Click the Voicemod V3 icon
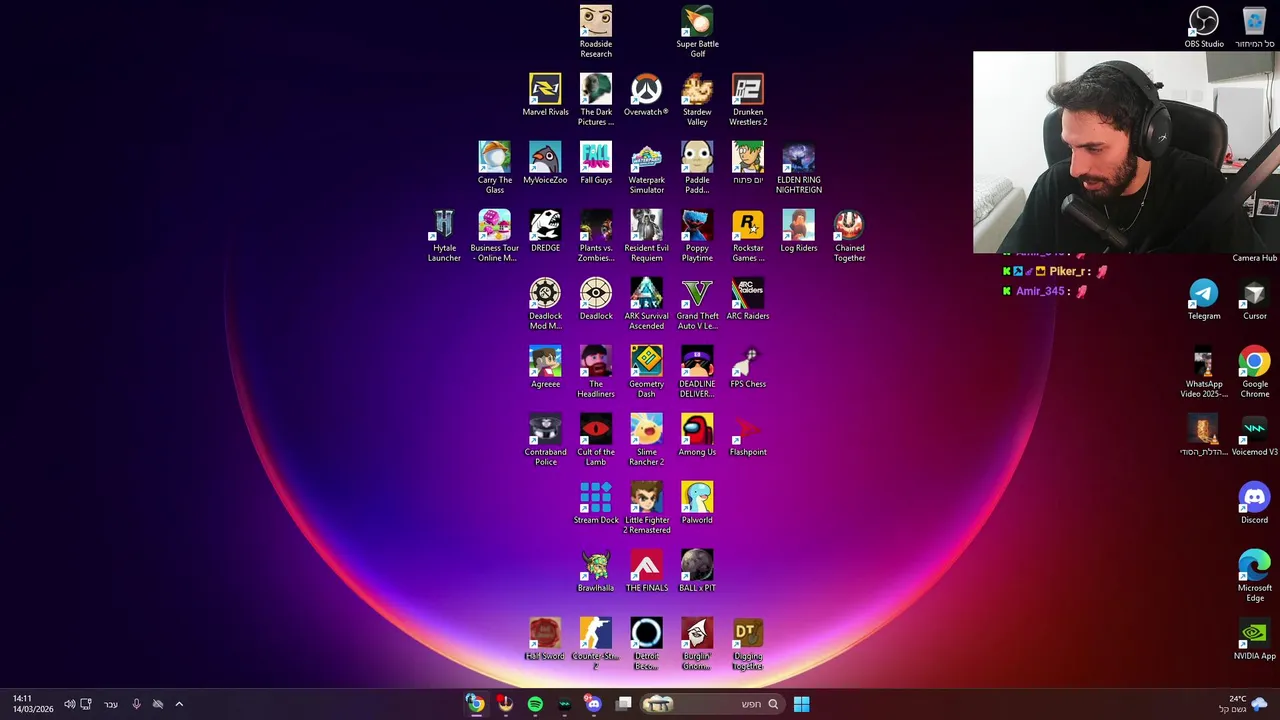1280x720 pixels. [1254, 435]
